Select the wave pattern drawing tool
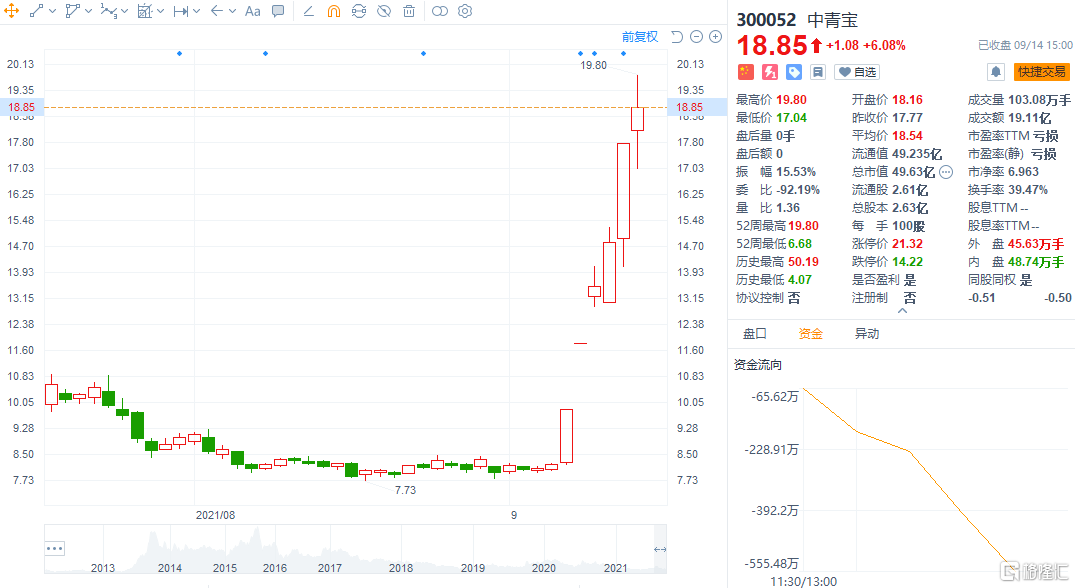The image size is (1075, 588). [109, 11]
